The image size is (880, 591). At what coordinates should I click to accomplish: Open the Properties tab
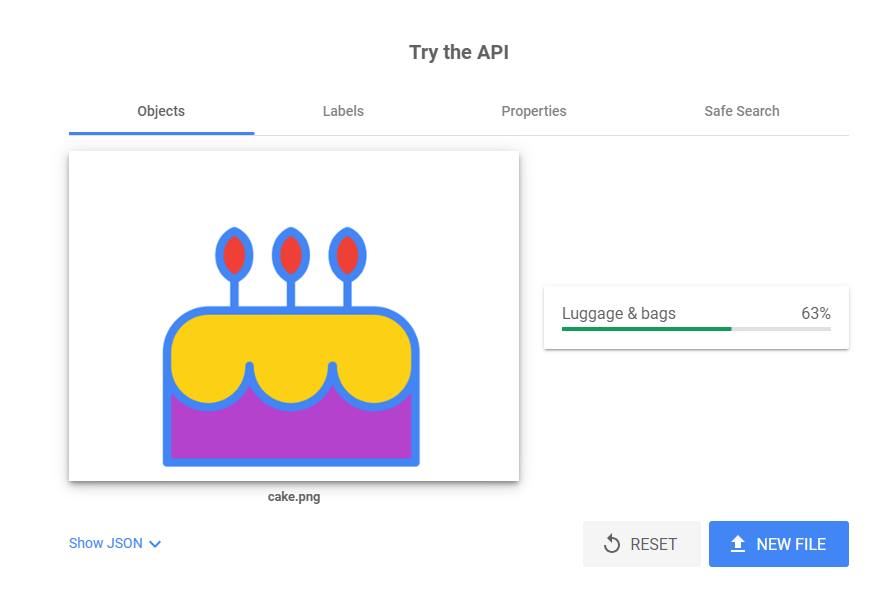tap(534, 111)
